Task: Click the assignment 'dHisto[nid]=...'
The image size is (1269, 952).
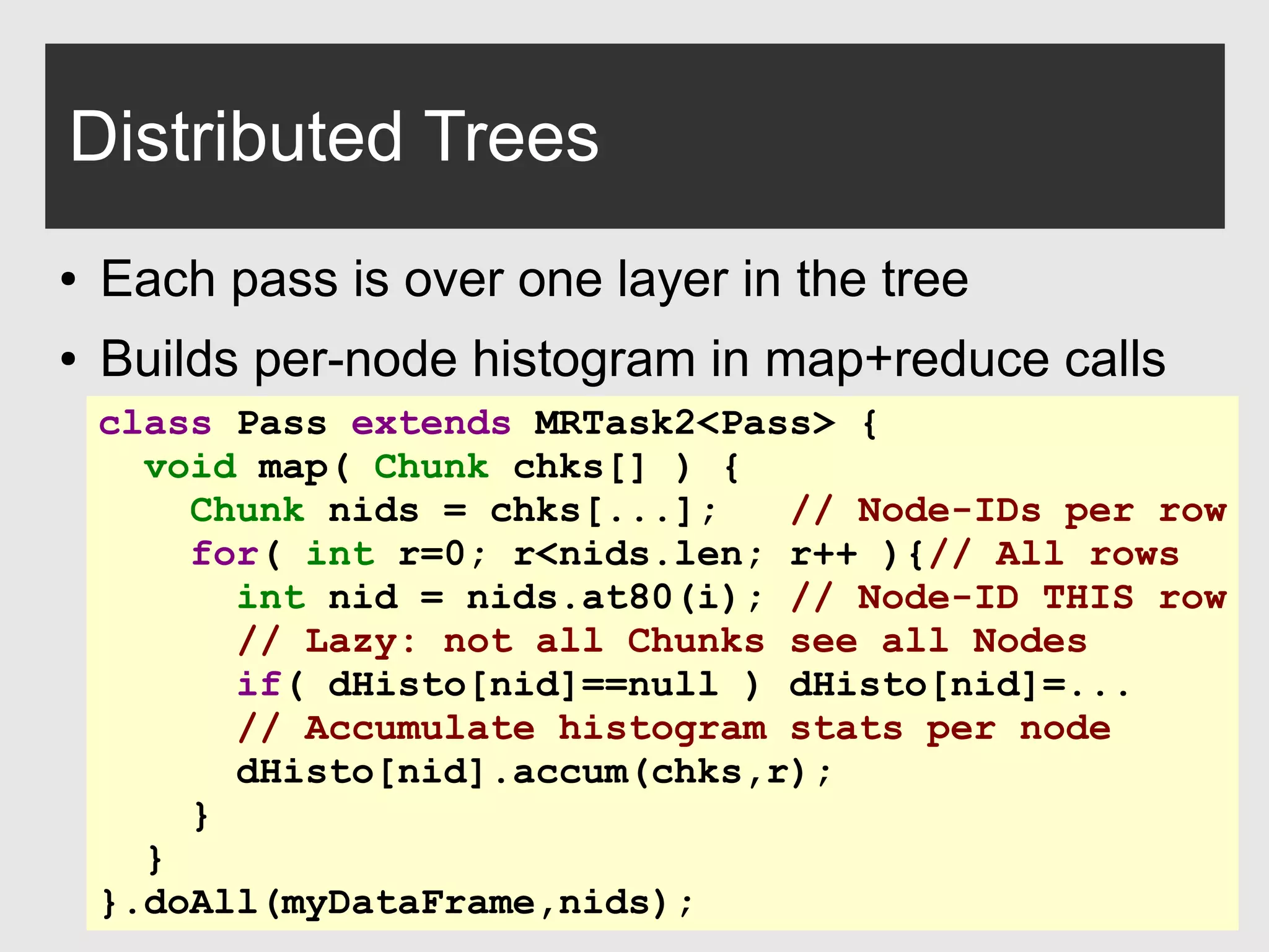Action: click(959, 685)
